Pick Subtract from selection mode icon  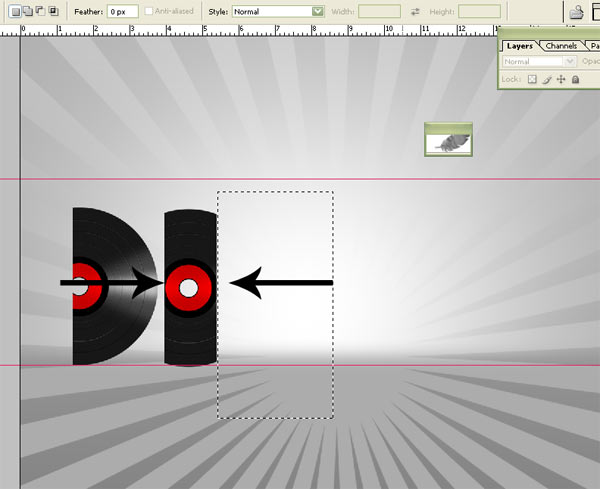click(40, 11)
